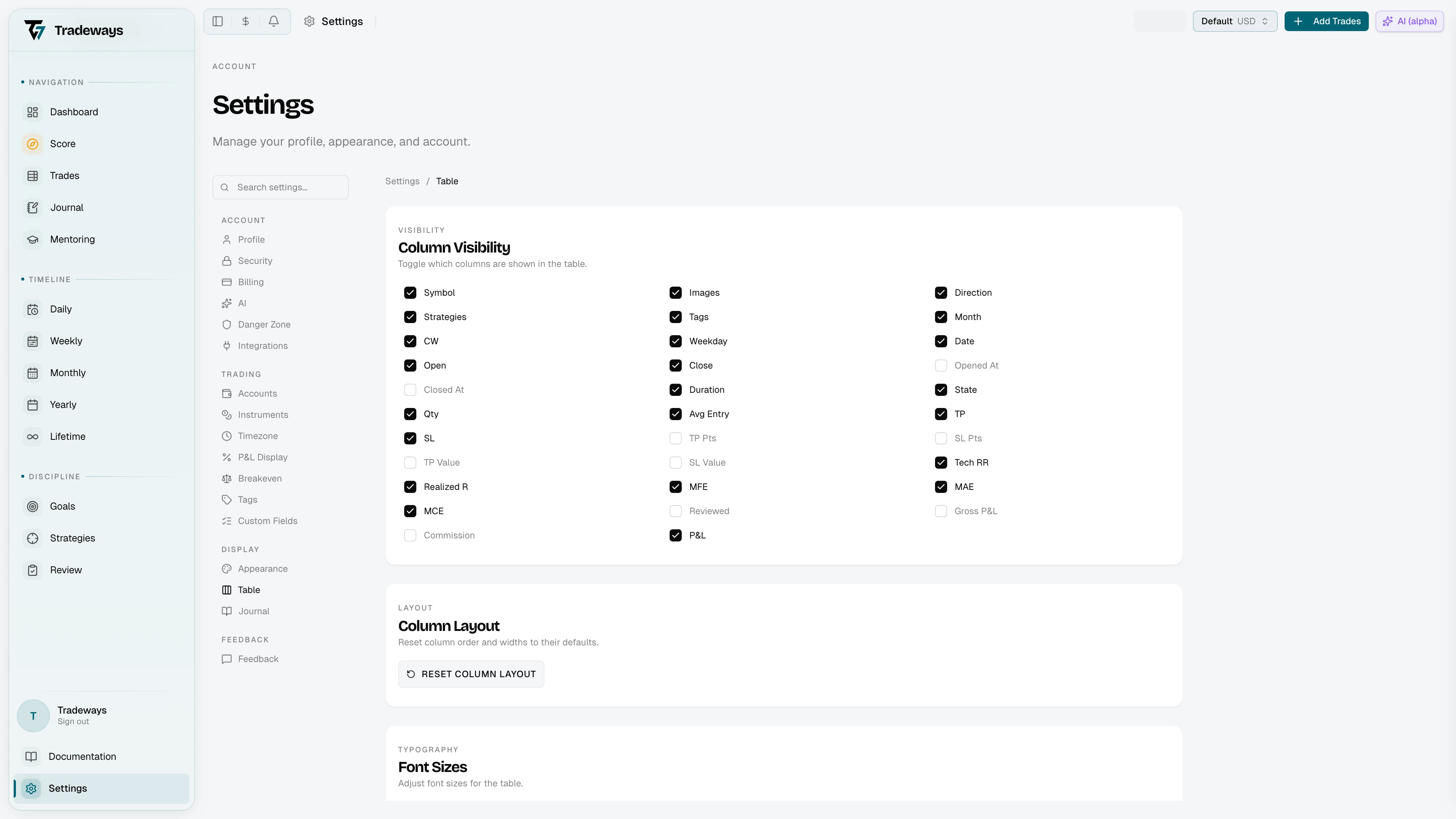The width and height of the screenshot is (1456, 819).
Task: Click the dollar sign icon in top bar
Action: click(x=245, y=22)
